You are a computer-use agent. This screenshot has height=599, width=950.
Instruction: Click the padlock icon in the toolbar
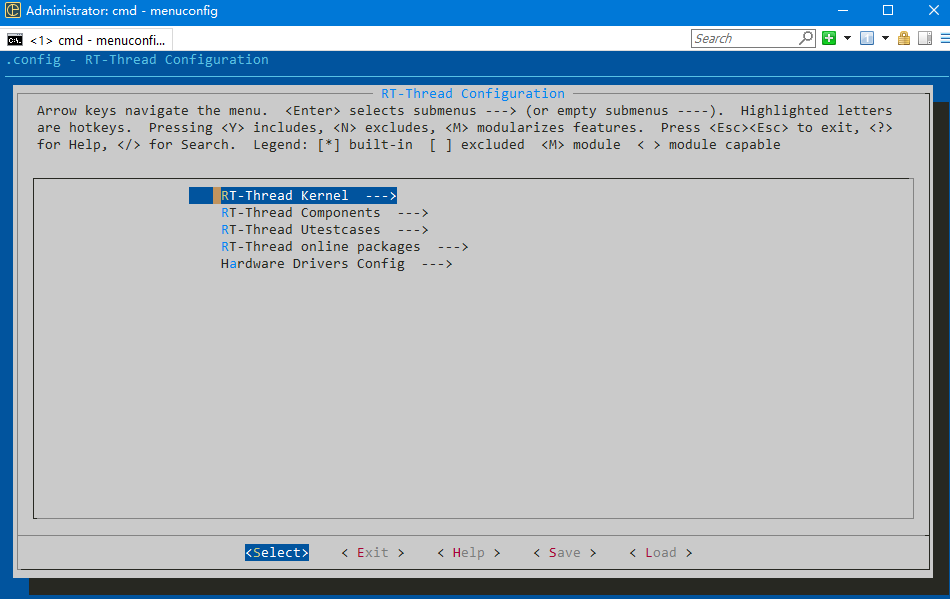pyautogui.click(x=904, y=38)
